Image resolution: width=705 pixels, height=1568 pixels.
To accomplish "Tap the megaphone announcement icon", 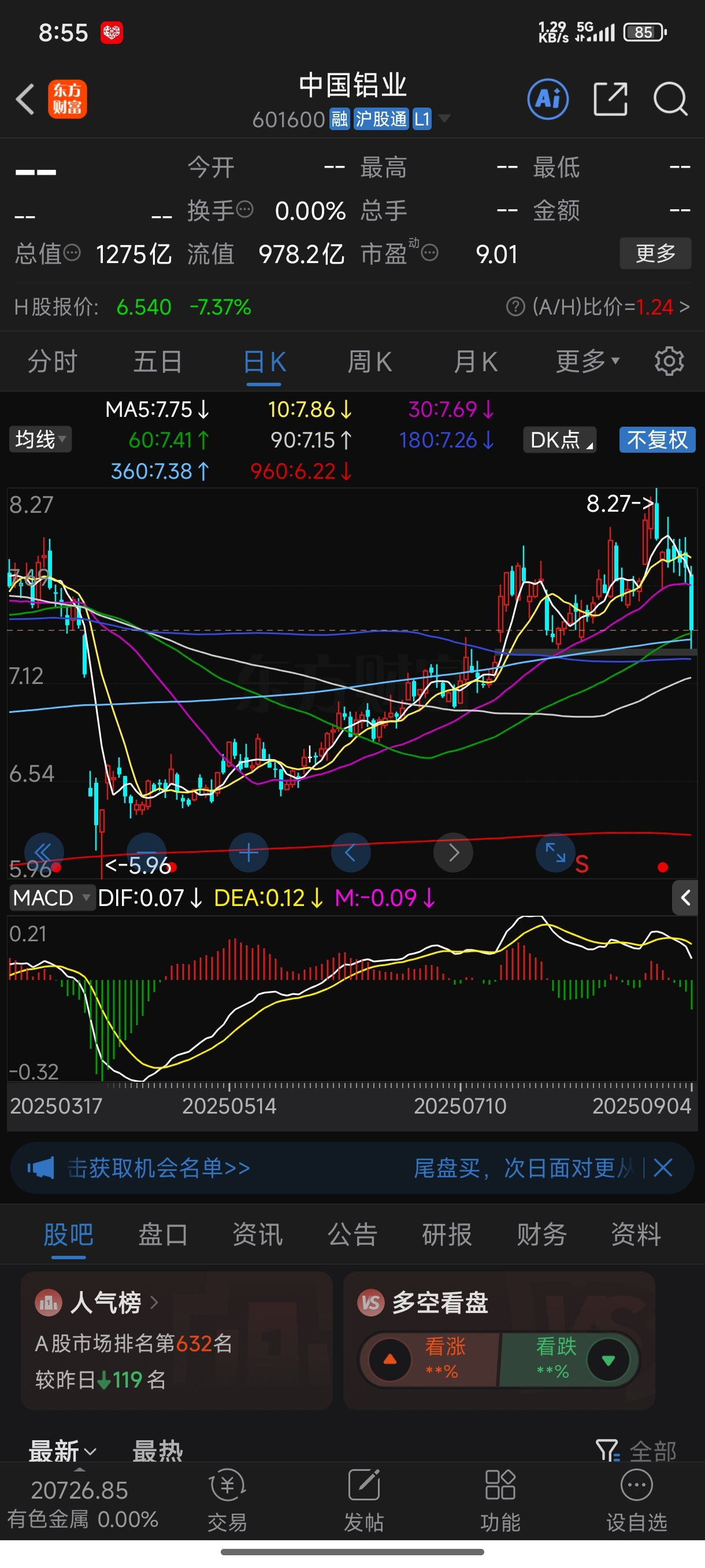I will [41, 1168].
